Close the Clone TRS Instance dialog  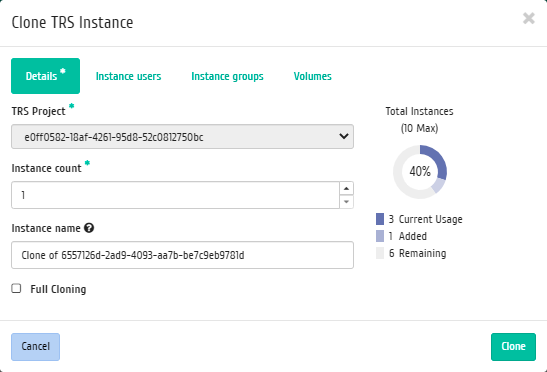(529, 18)
